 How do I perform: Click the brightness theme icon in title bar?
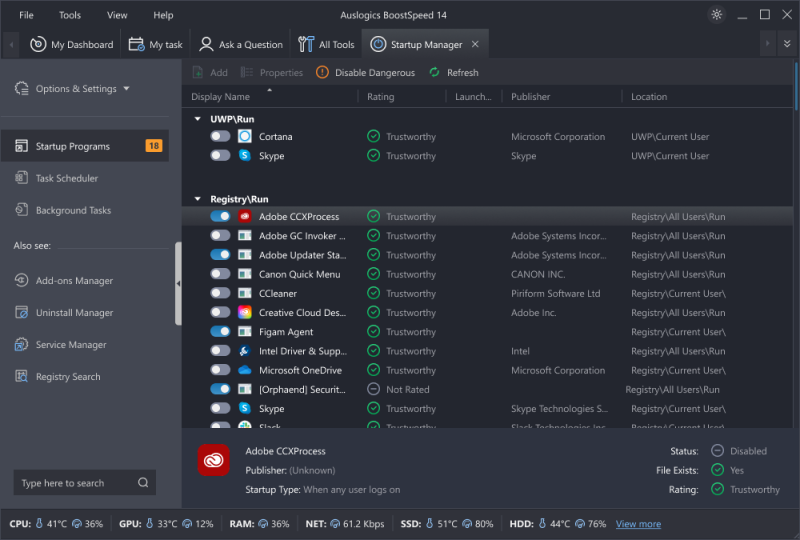click(717, 15)
